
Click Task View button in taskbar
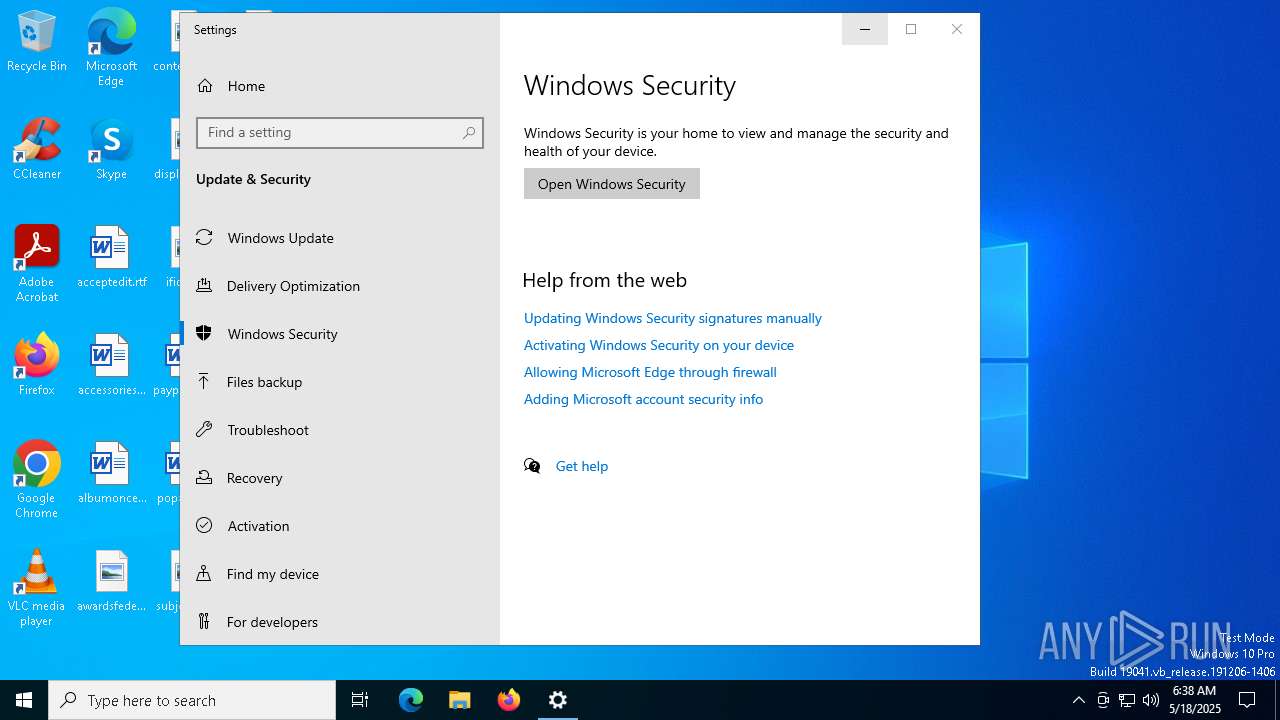click(360, 700)
